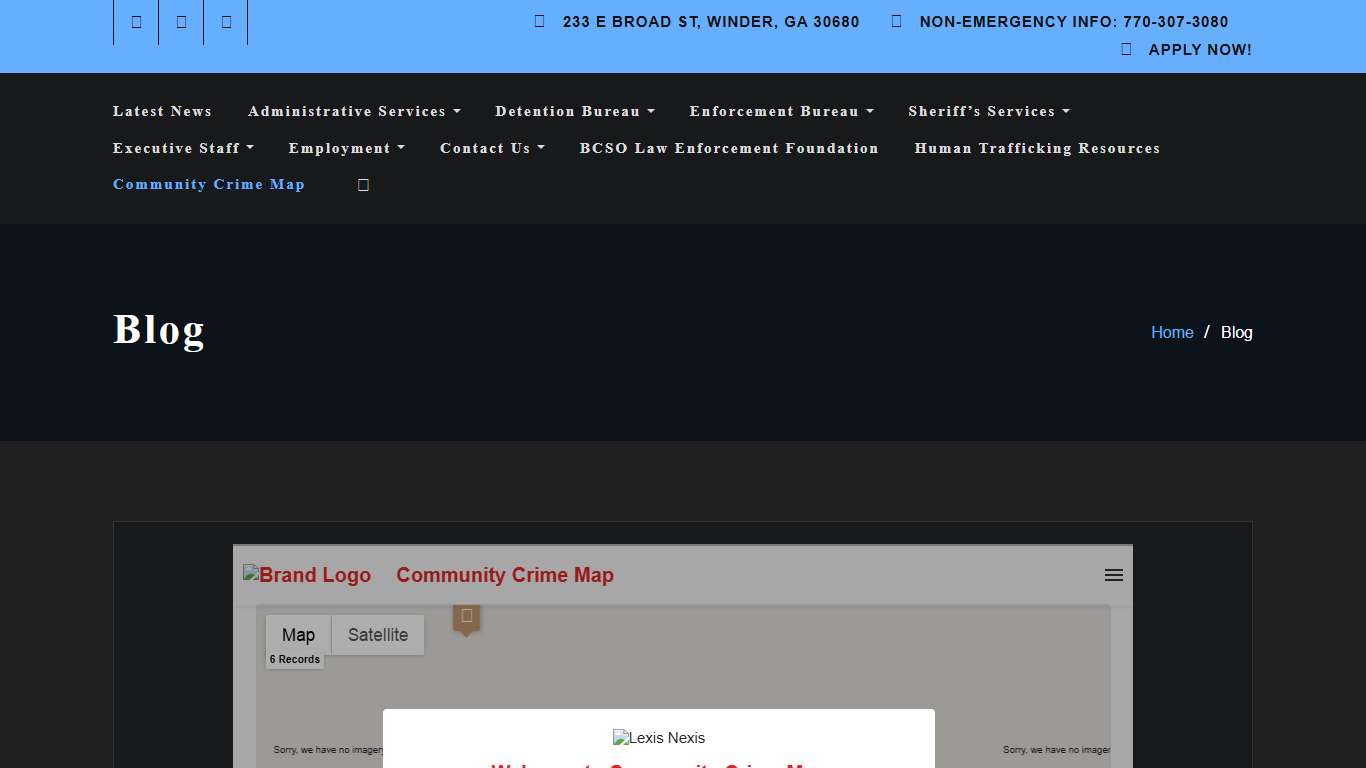Click the map marker pin on the map
1366x768 pixels.
coord(466,618)
